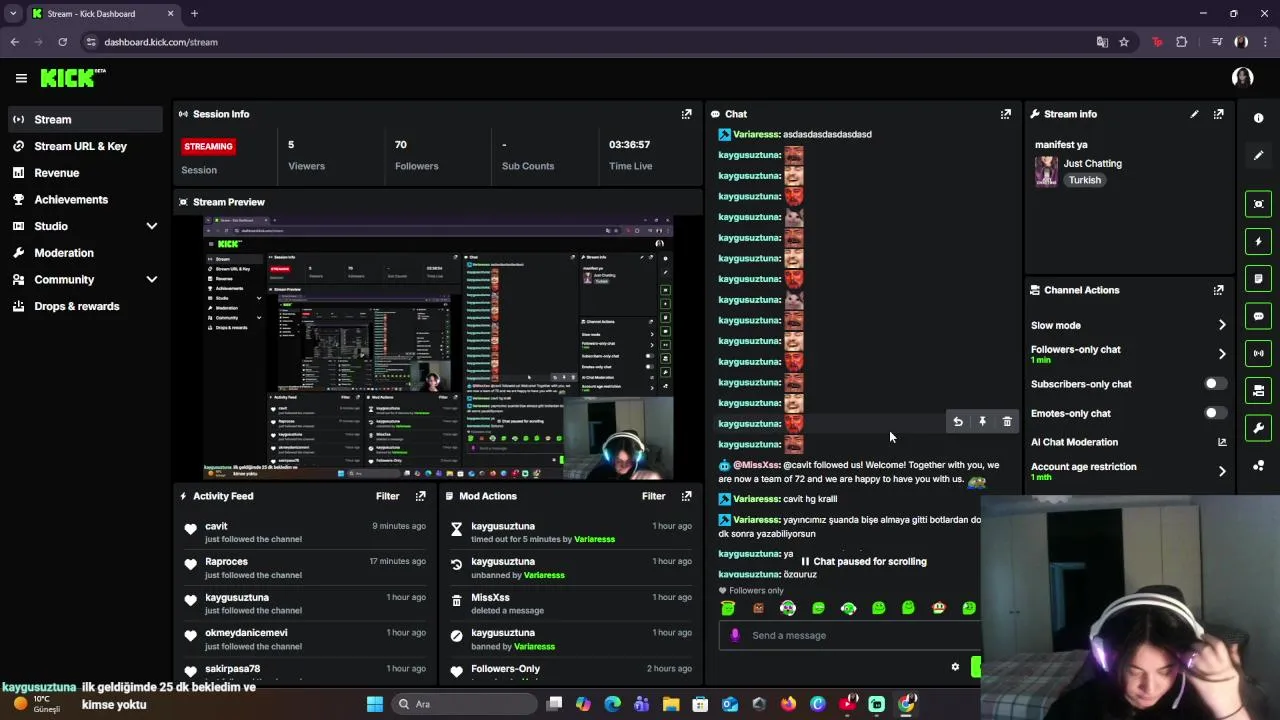Pop out the Stream info panel
The image size is (1280, 720).
[x=1218, y=114]
